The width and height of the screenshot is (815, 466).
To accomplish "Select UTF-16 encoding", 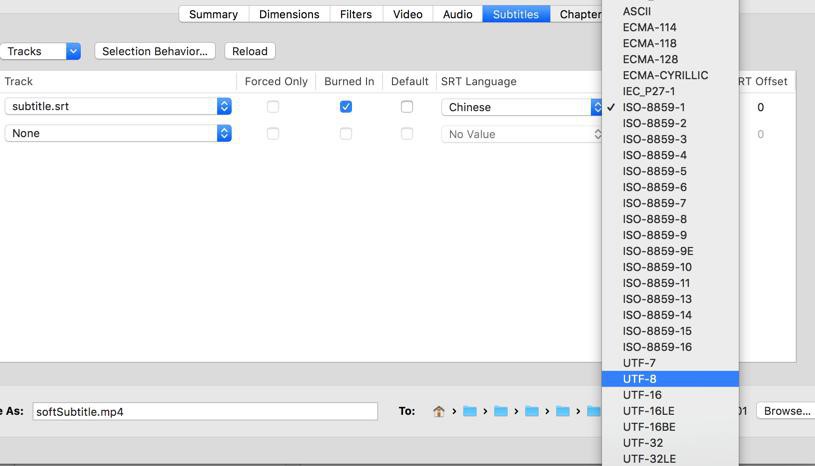I will click(x=670, y=395).
